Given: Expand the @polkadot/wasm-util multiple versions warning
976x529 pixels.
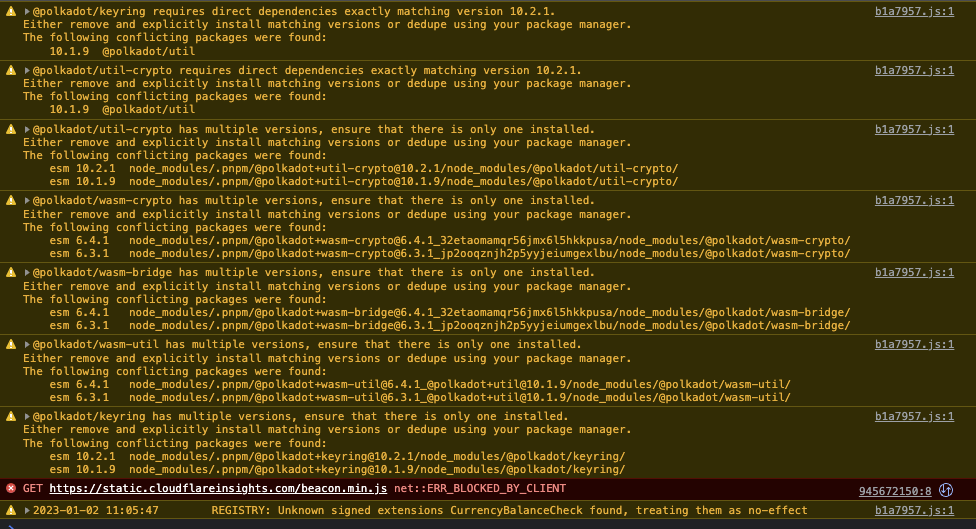Looking at the screenshot, I should coord(27,344).
